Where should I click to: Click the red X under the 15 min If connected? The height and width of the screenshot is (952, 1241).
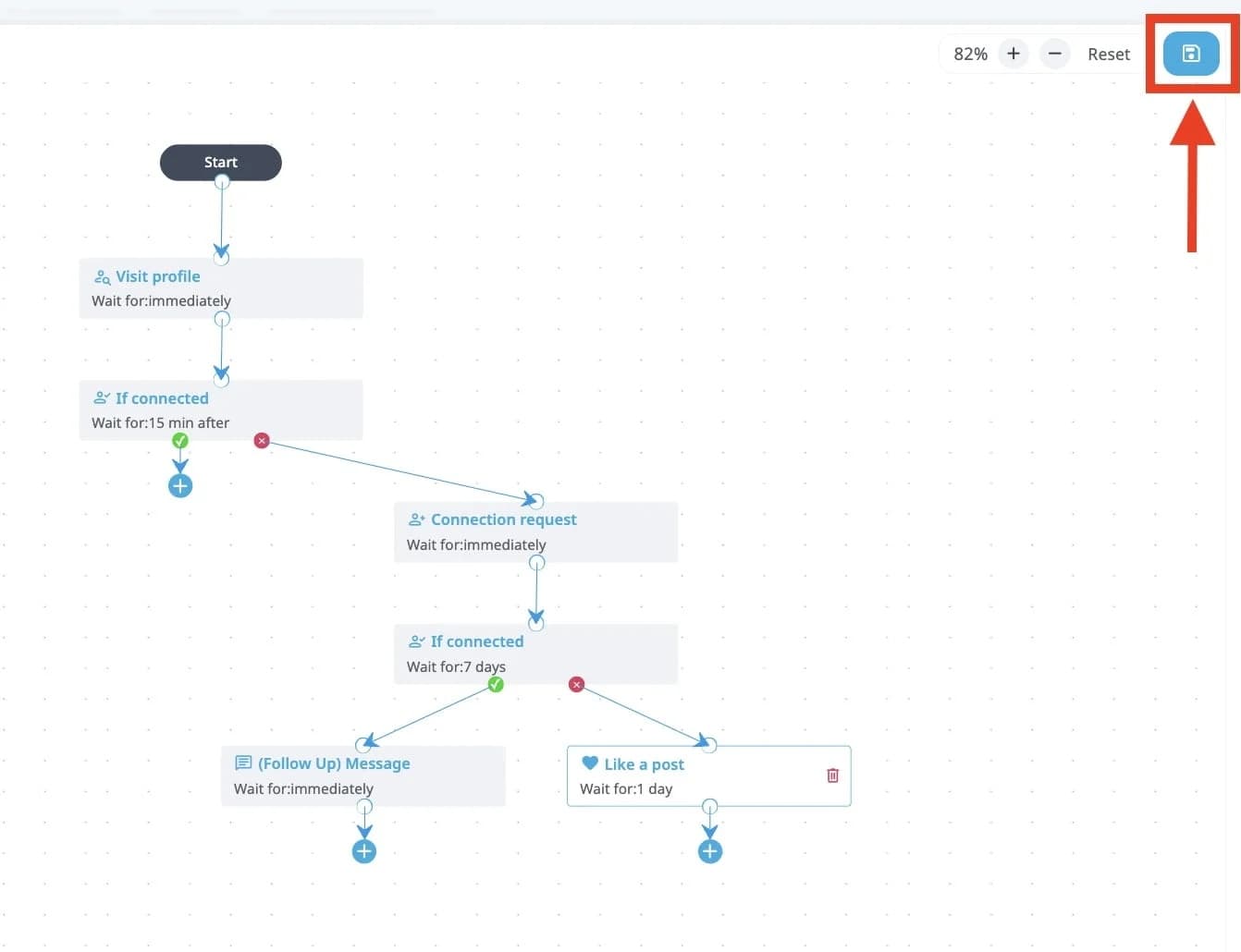click(x=262, y=441)
